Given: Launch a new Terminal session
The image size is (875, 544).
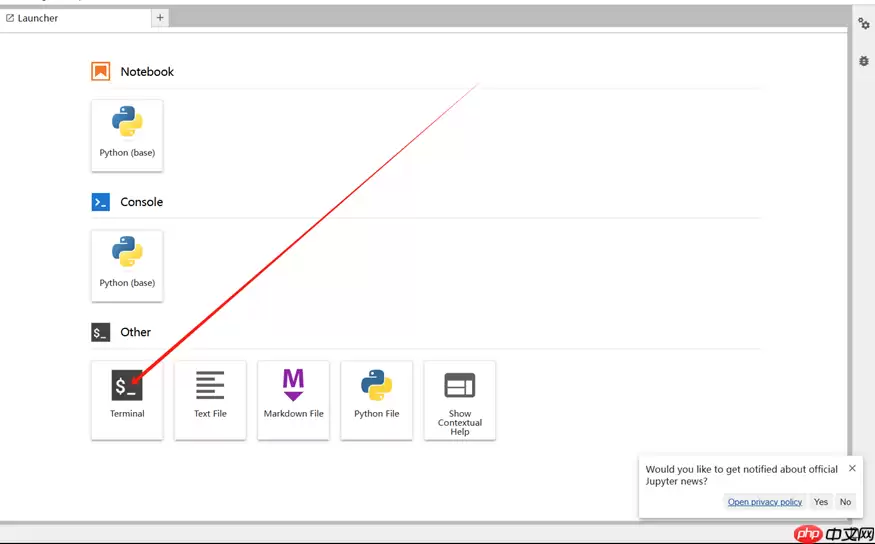Looking at the screenshot, I should click(x=127, y=399).
